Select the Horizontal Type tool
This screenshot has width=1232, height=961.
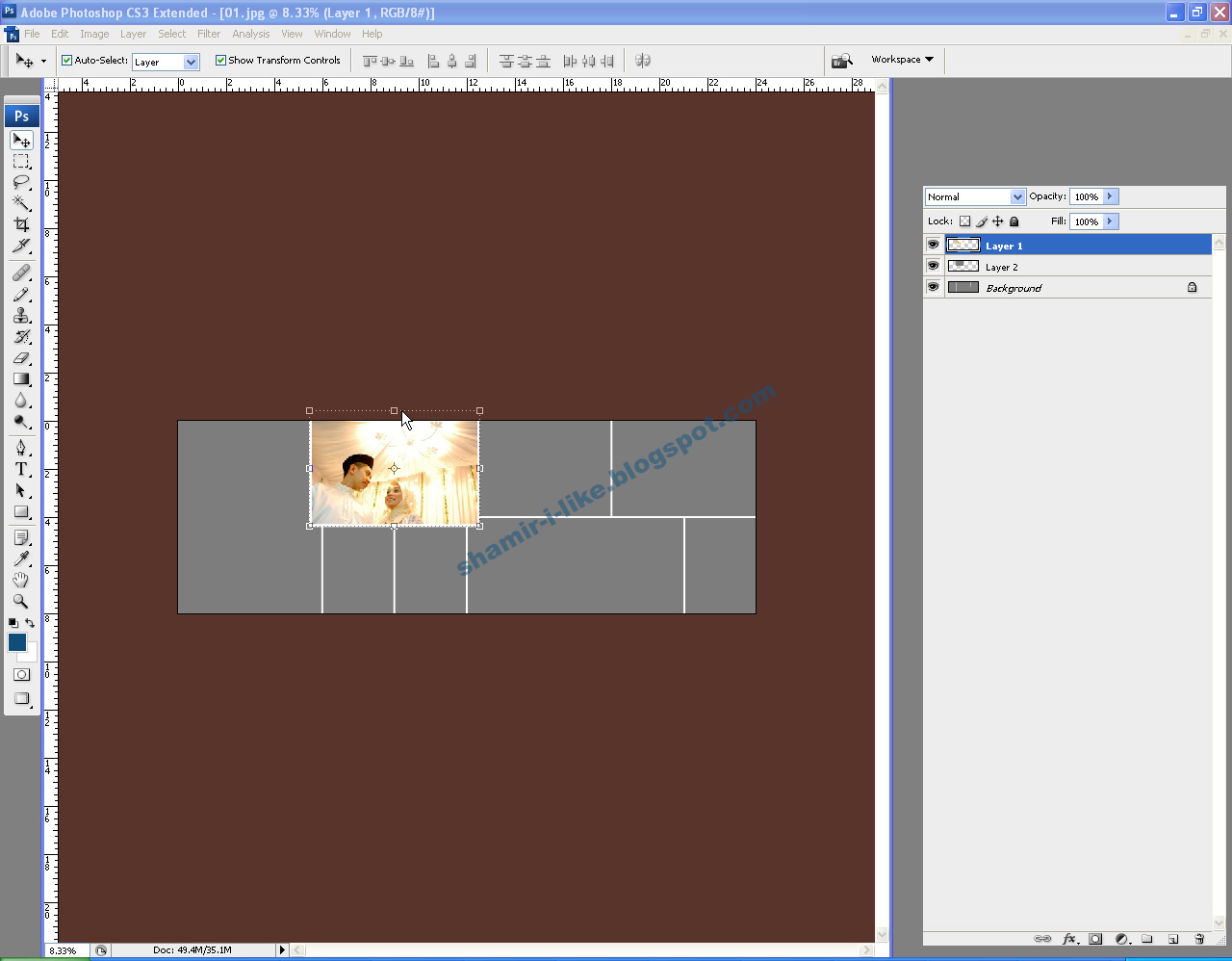coord(21,469)
